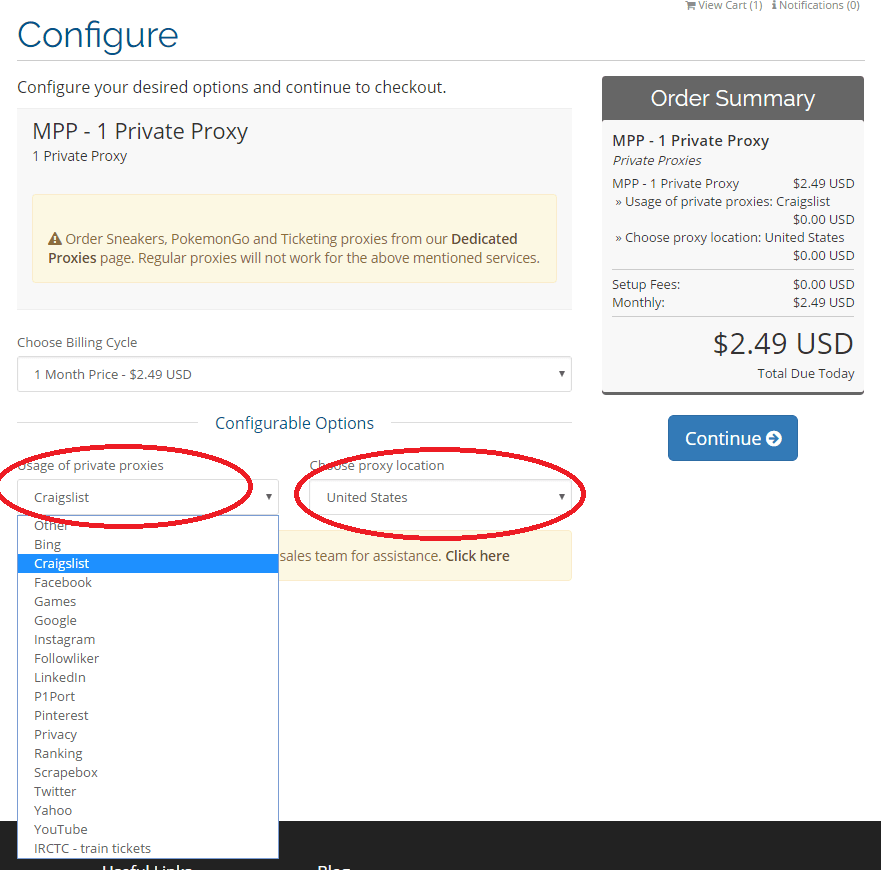
Task: Select IRCTC - train tickets option
Action: point(148,848)
